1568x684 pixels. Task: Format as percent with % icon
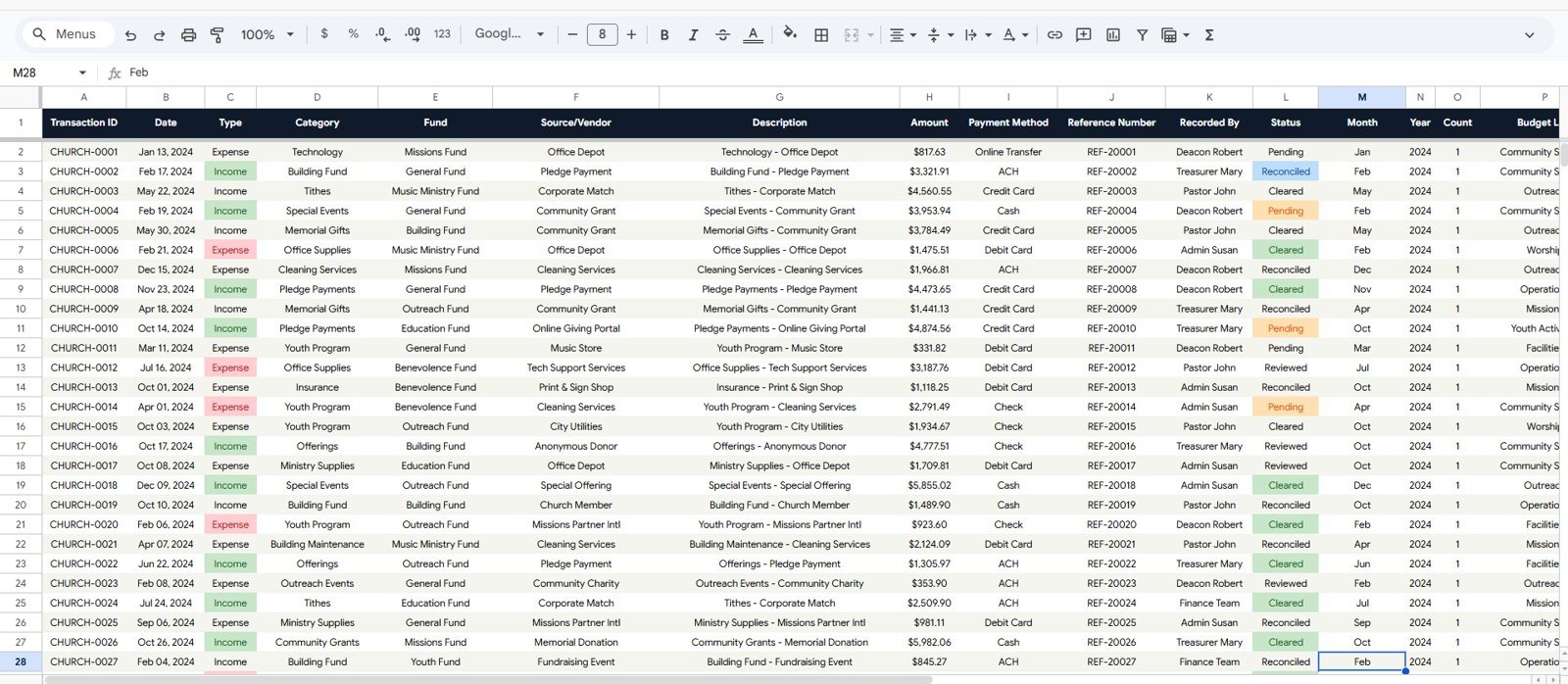[x=353, y=34]
